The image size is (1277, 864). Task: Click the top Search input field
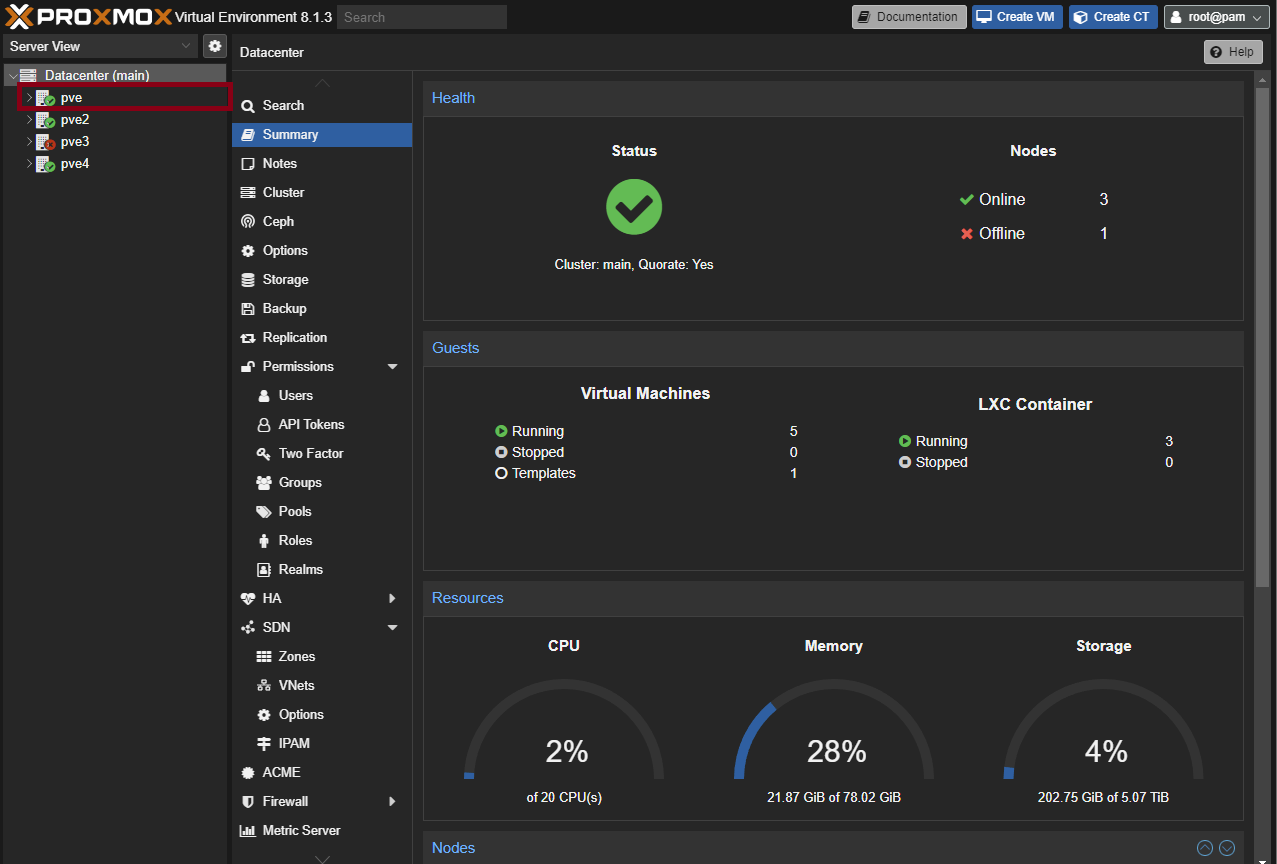point(421,17)
